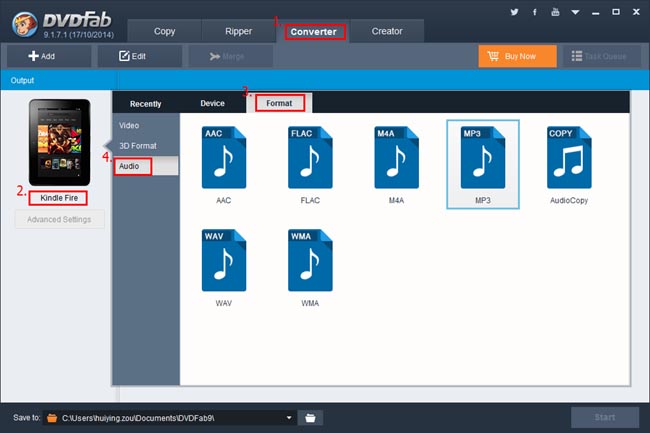Maximize the DVDFab window
Viewport: 650px width, 433px height.
[x=616, y=12]
